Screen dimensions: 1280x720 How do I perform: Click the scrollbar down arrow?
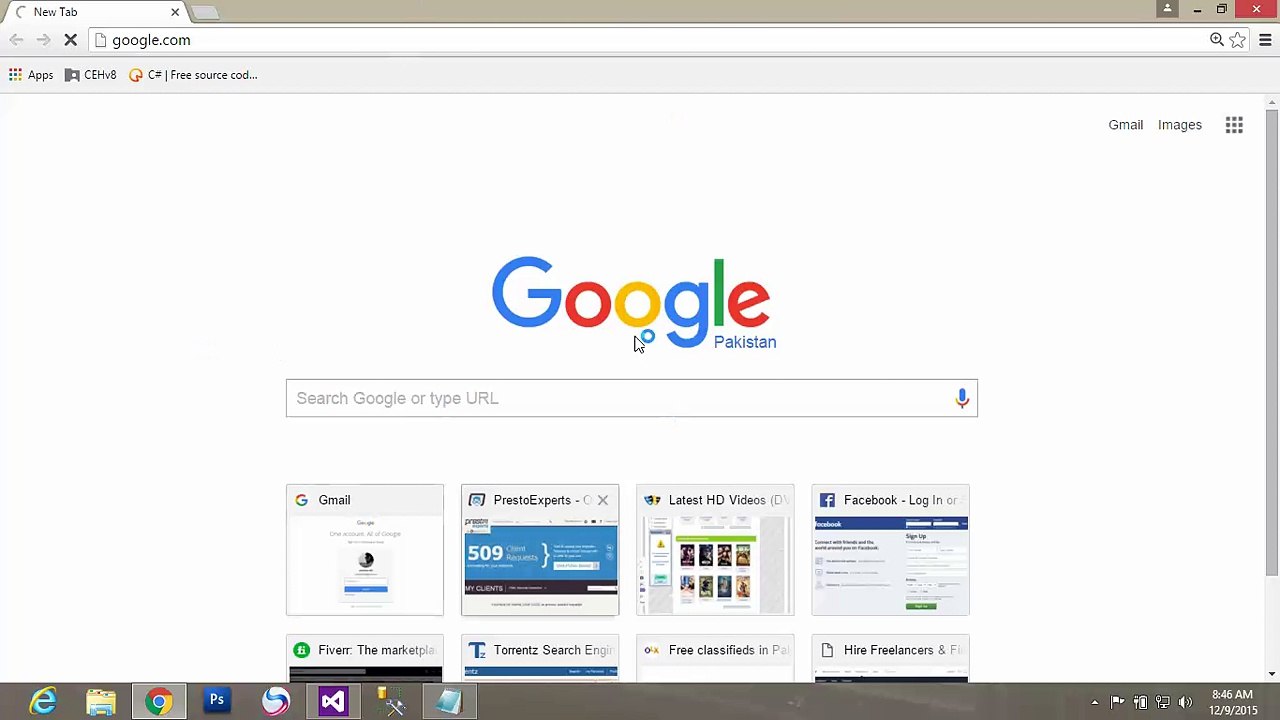click(x=1272, y=674)
